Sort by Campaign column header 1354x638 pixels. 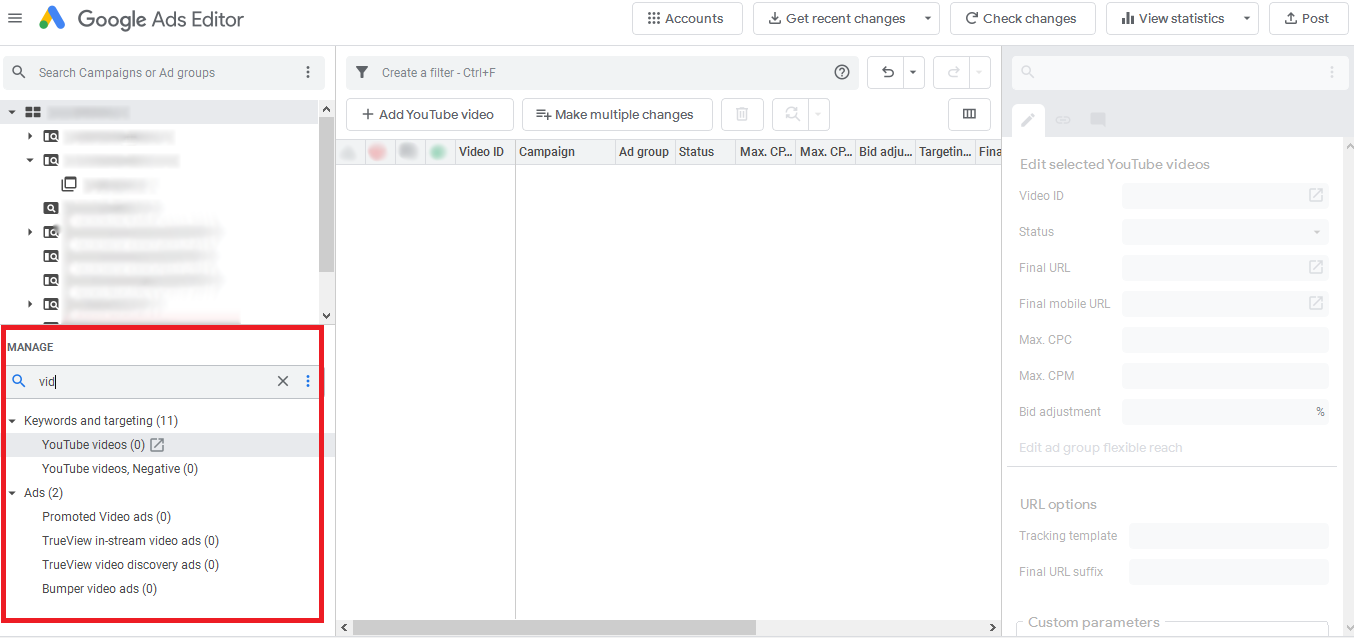click(x=565, y=152)
